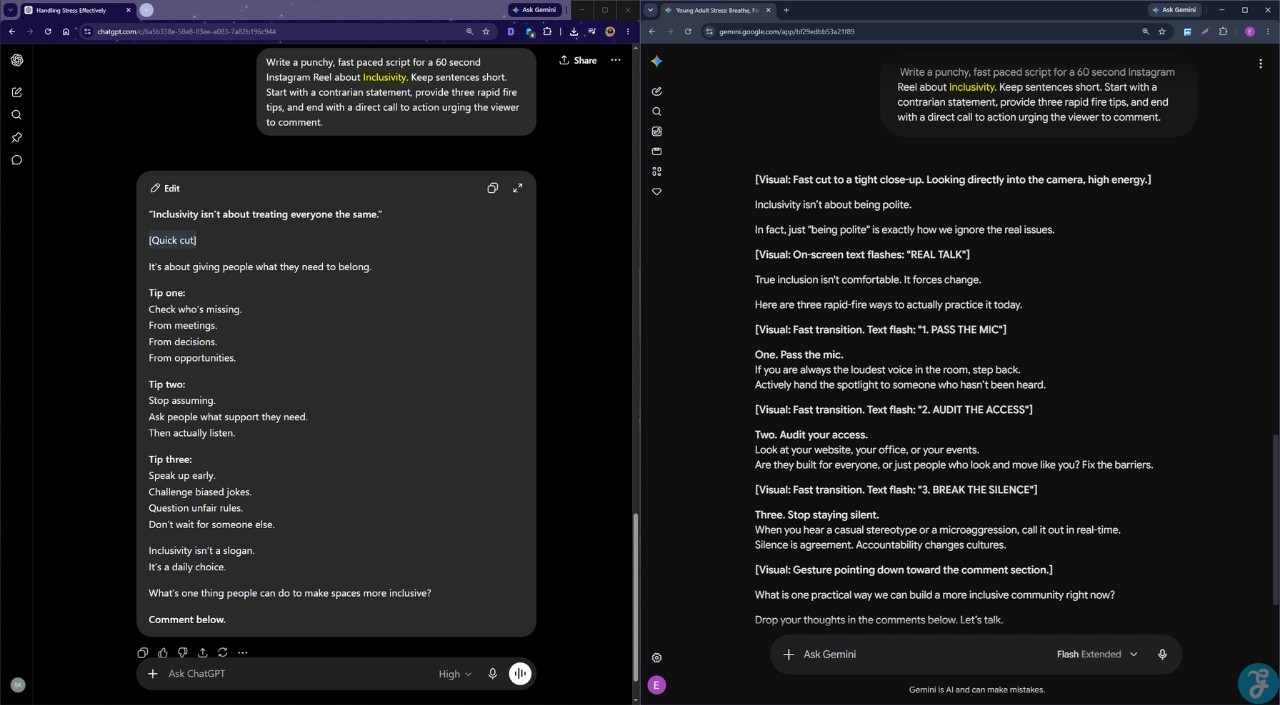Copy the ChatGPT canvas content
Screen dimensions: 1280x705
click(x=492, y=188)
